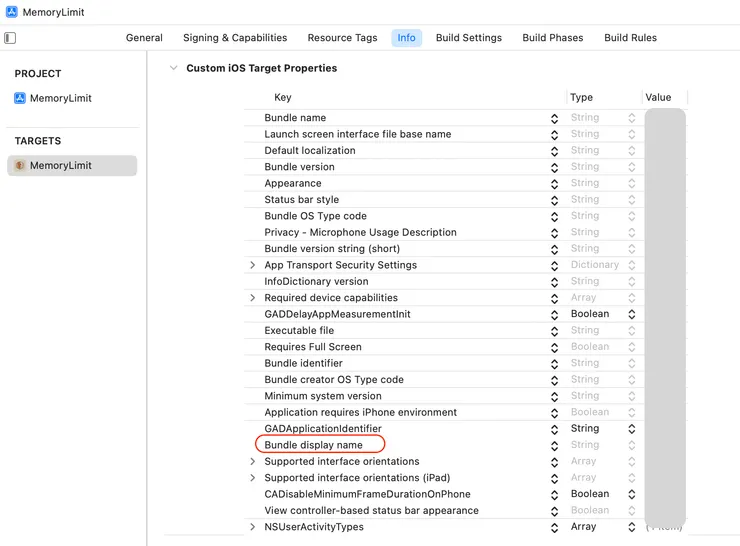Click the MemoryLimit project file icon

(20, 98)
